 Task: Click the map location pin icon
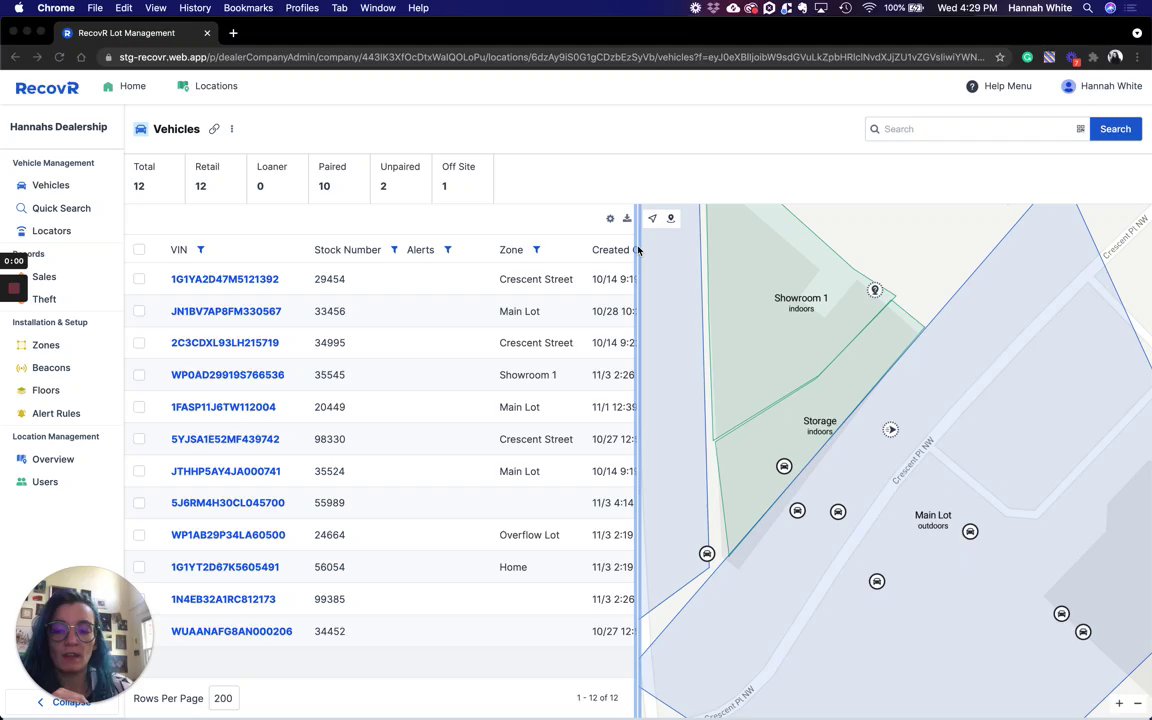pyautogui.click(x=671, y=218)
